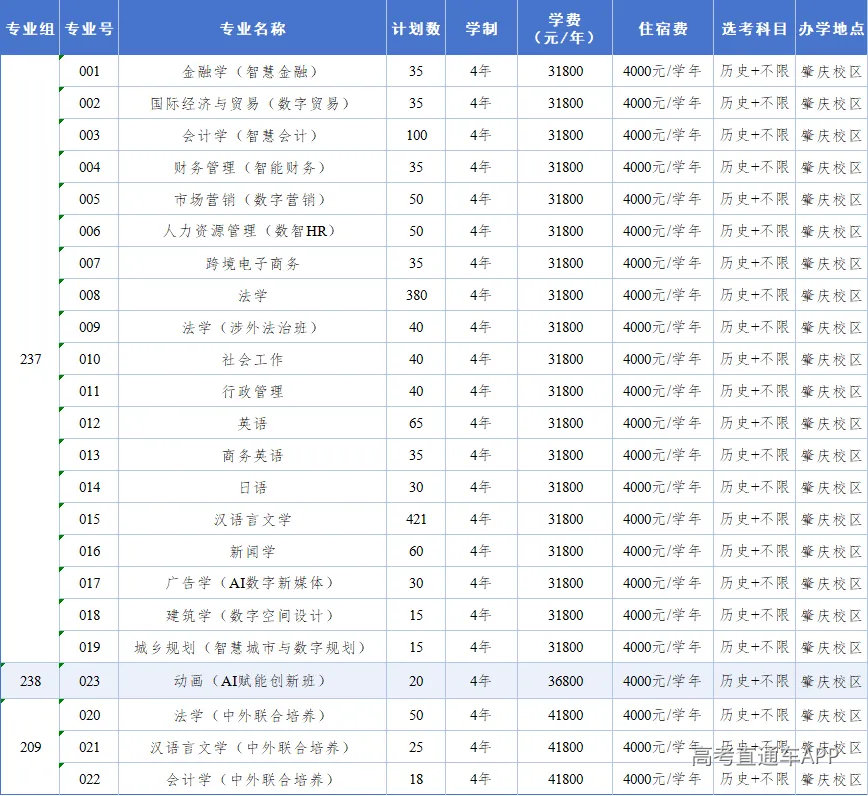The image size is (868, 796).
Task: Click the 专业组 237 merged cell
Action: [x=30, y=359]
